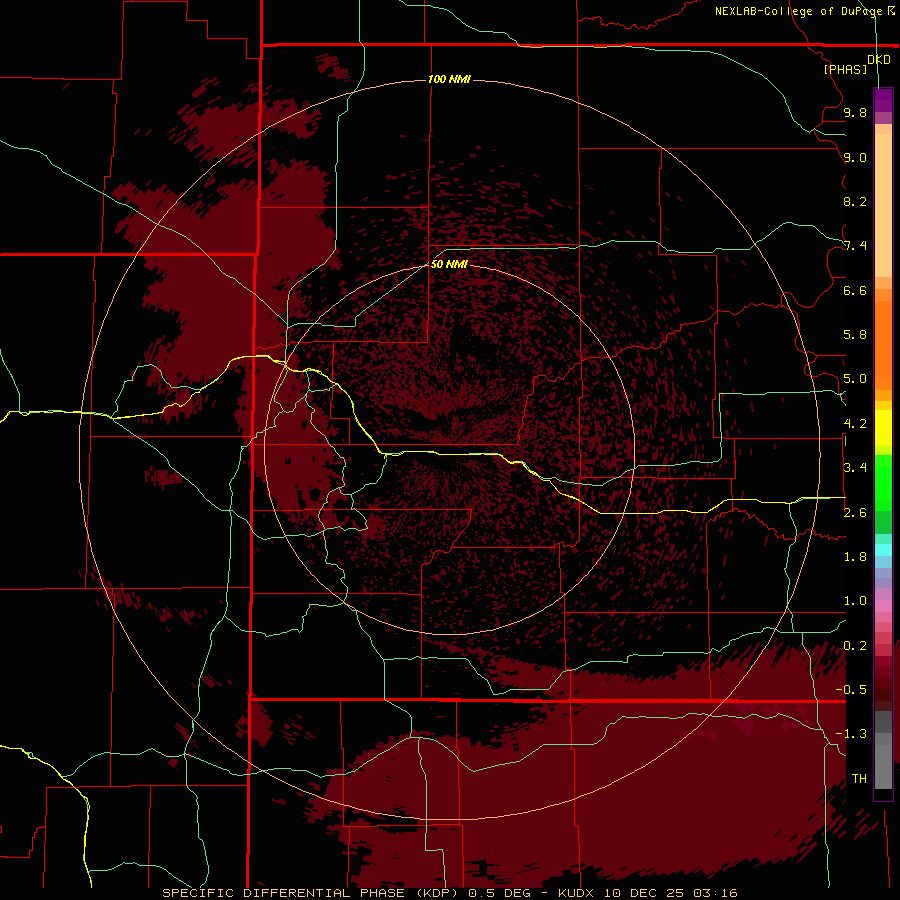This screenshot has width=900, height=900.
Task: Click the 0.5 DEG elevation label
Action: tap(502, 893)
